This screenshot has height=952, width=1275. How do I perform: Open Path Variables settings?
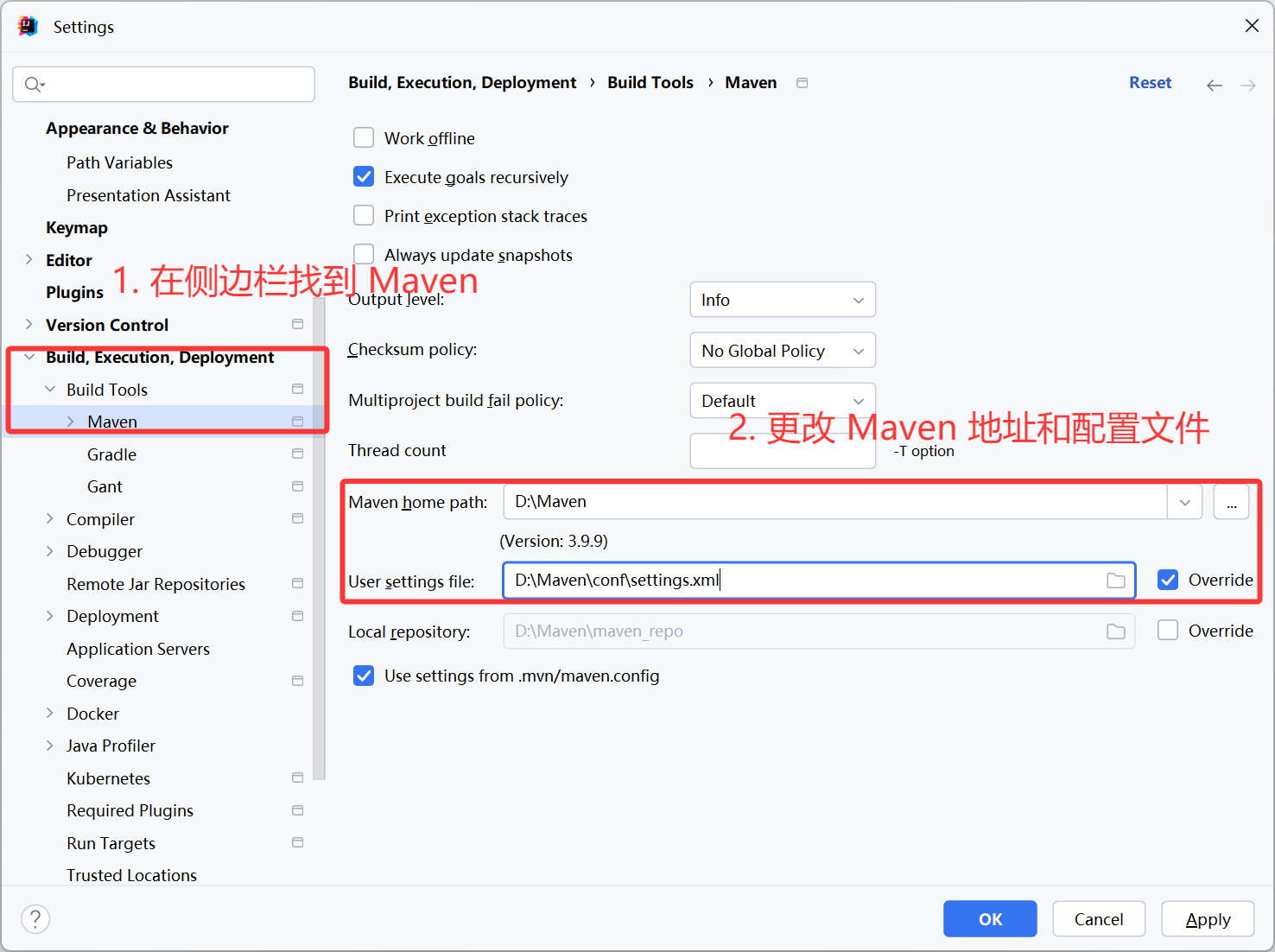[x=119, y=162]
